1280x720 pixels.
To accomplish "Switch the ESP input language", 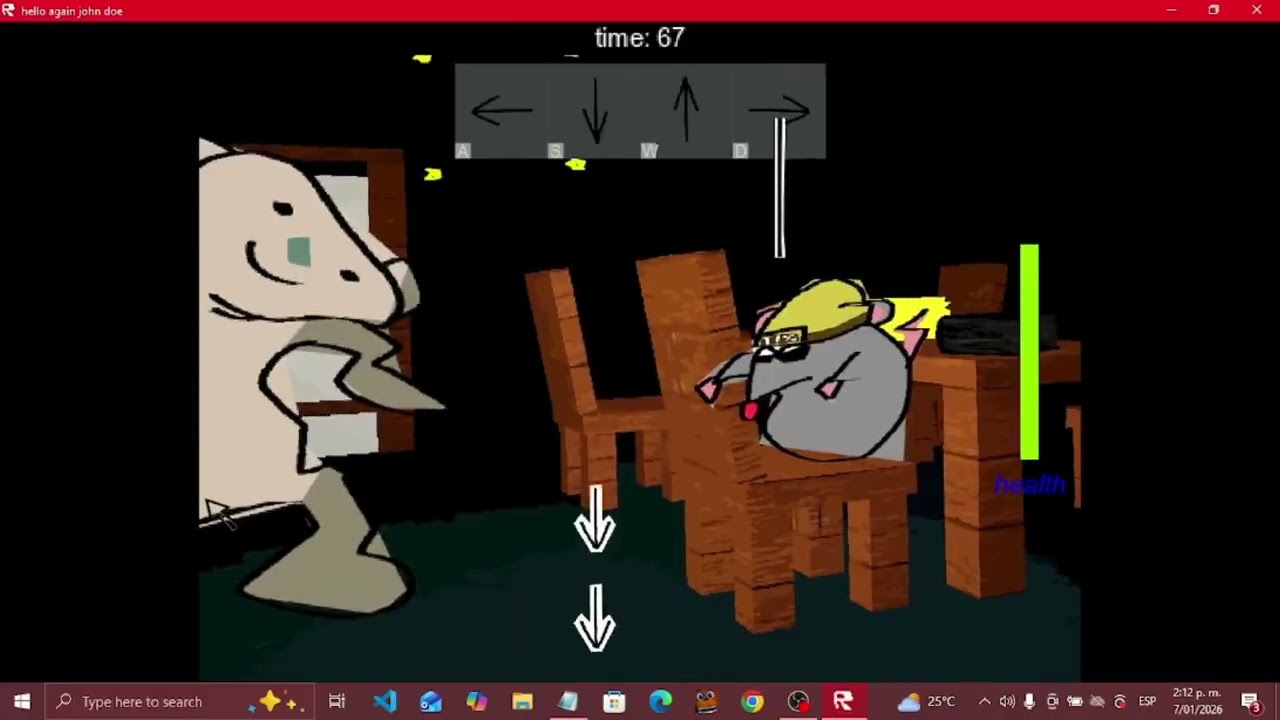I will 1147,701.
